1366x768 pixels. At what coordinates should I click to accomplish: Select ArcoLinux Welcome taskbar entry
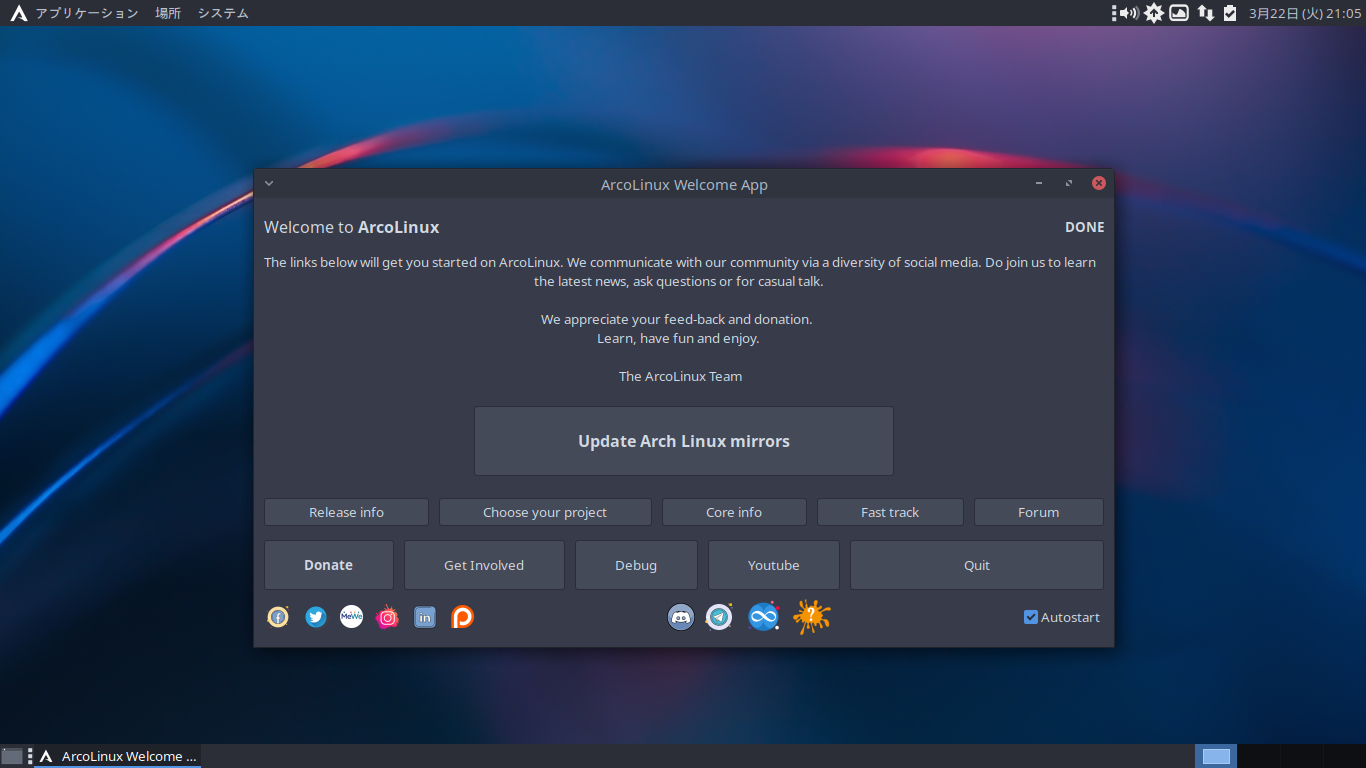point(118,756)
